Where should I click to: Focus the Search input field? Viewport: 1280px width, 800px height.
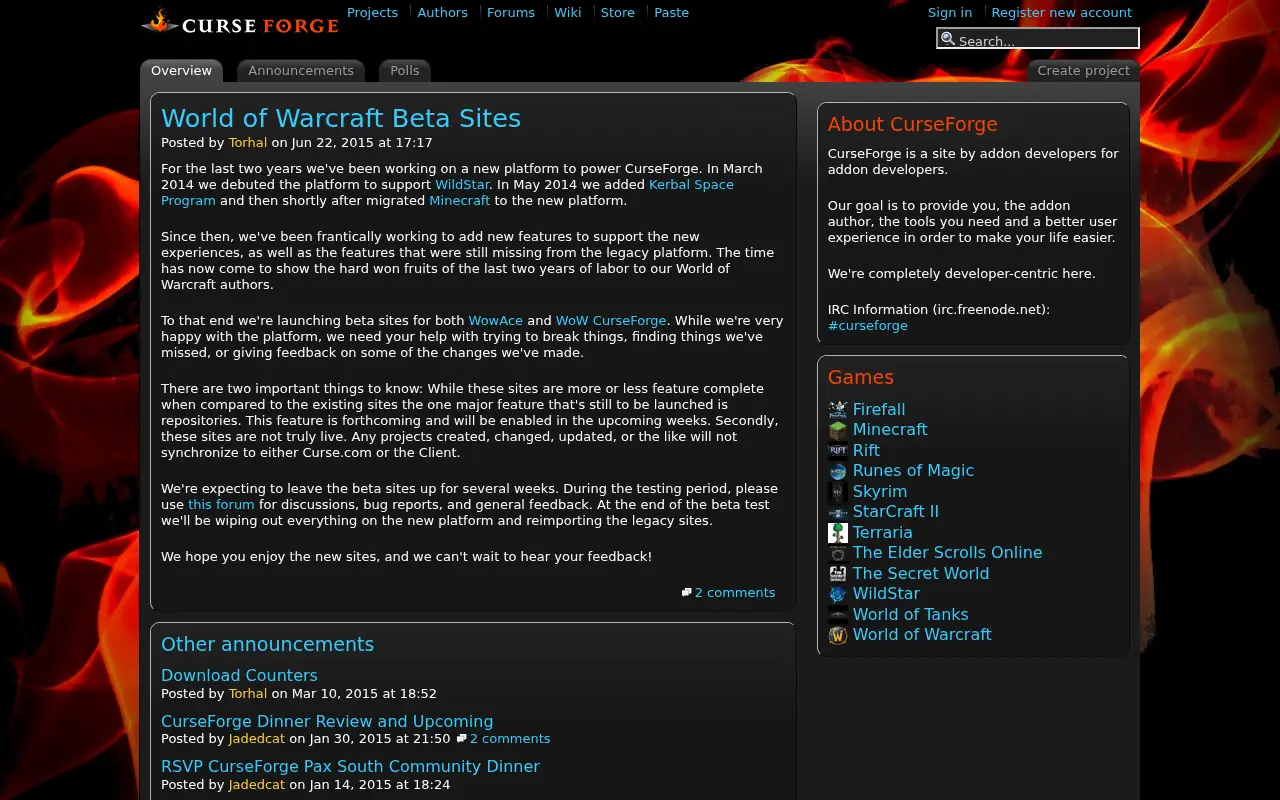click(1038, 39)
